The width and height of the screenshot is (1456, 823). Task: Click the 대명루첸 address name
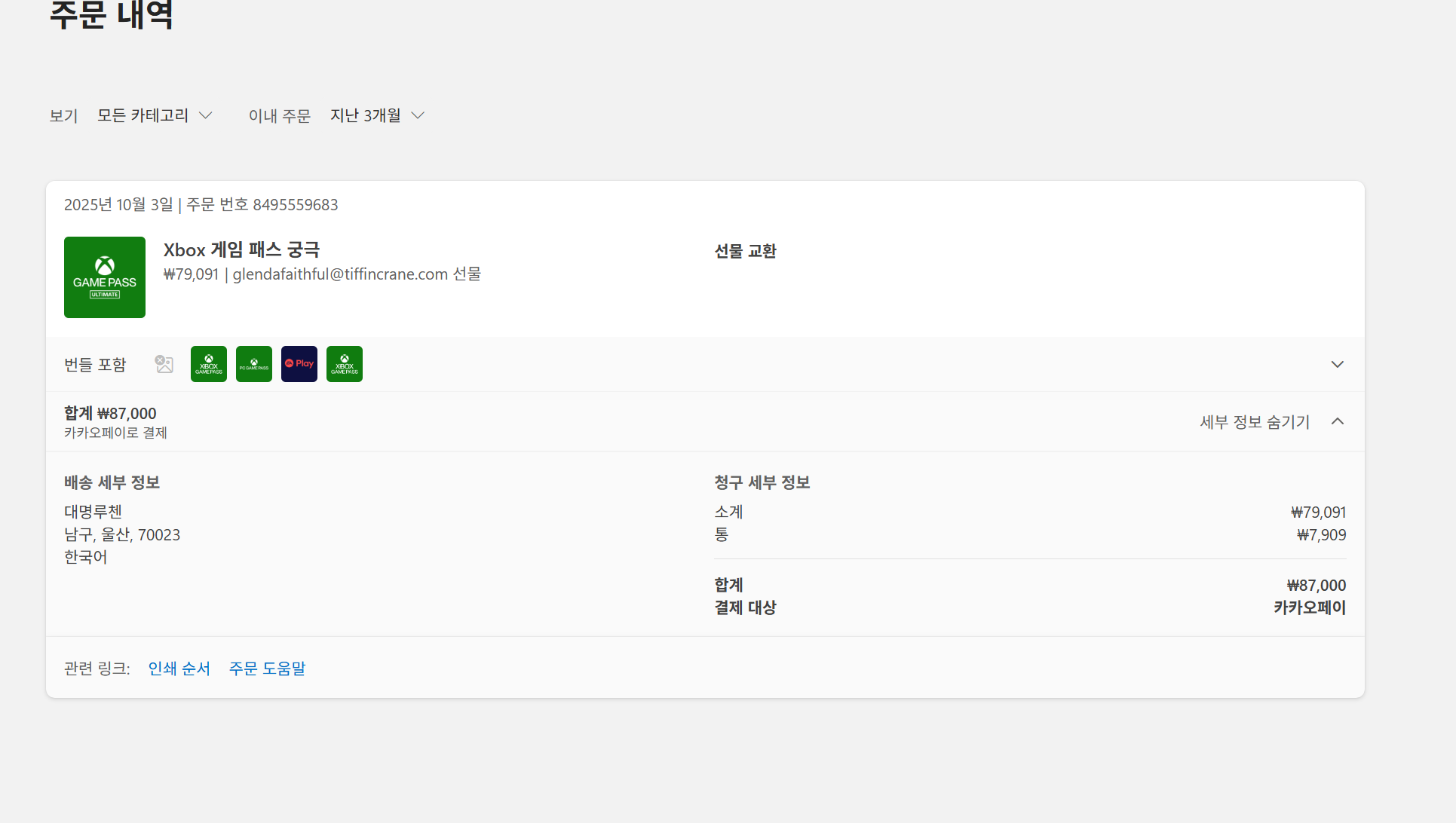coord(93,512)
